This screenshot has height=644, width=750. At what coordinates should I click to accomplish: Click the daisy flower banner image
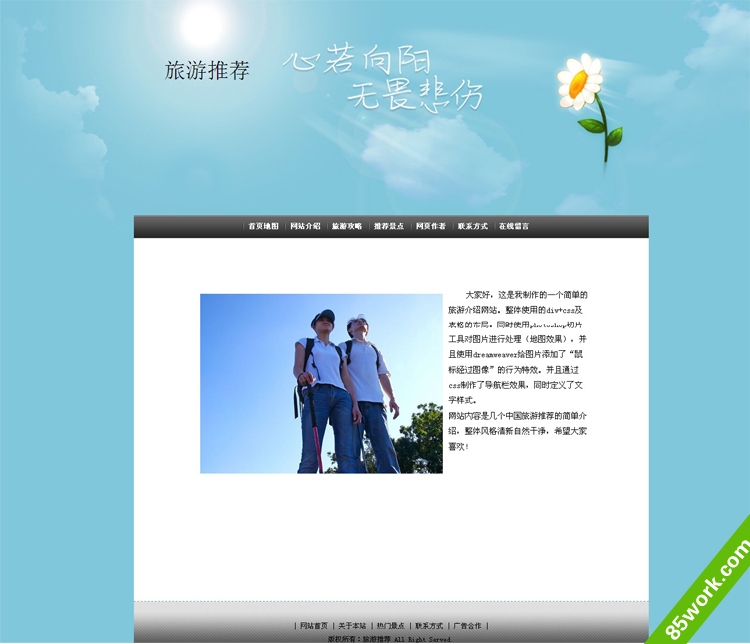[590, 108]
